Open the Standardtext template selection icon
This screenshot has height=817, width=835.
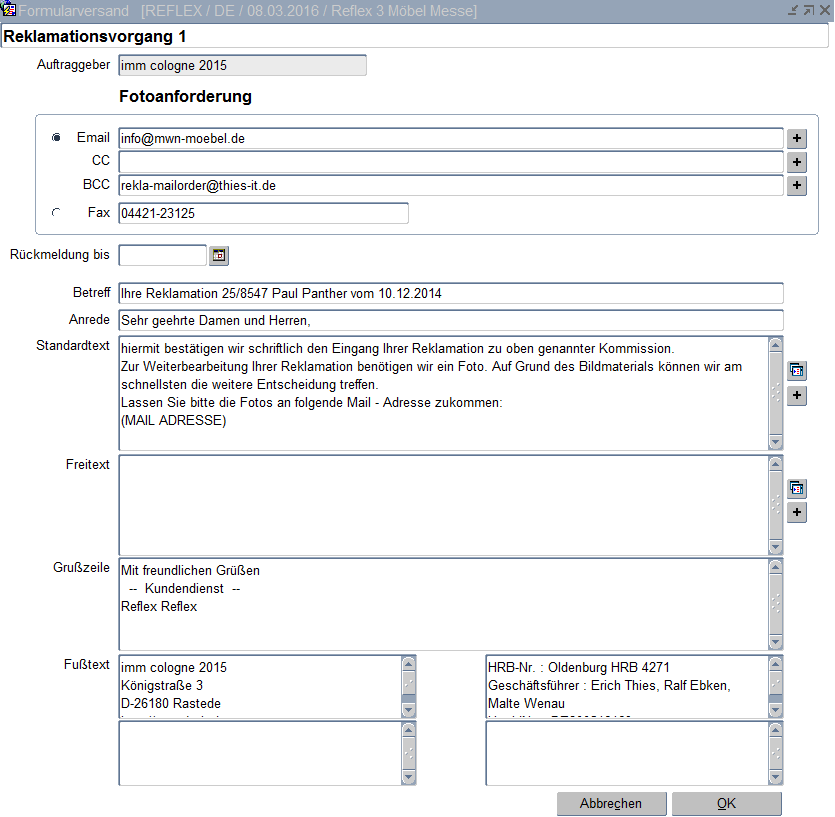797,371
